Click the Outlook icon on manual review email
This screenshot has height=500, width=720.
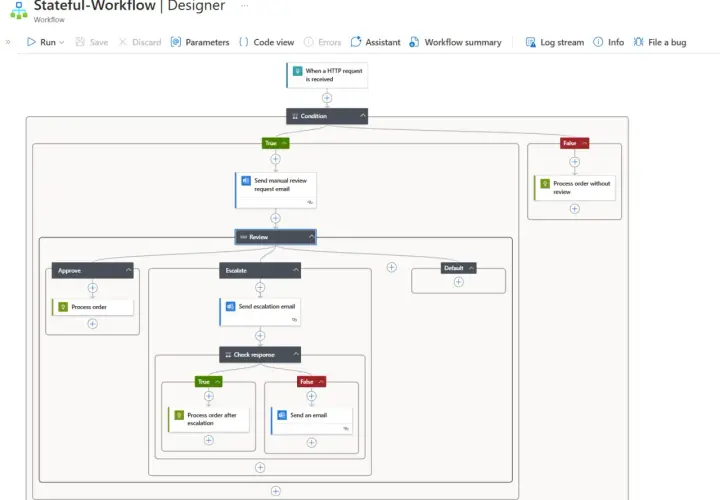pyautogui.click(x=246, y=180)
